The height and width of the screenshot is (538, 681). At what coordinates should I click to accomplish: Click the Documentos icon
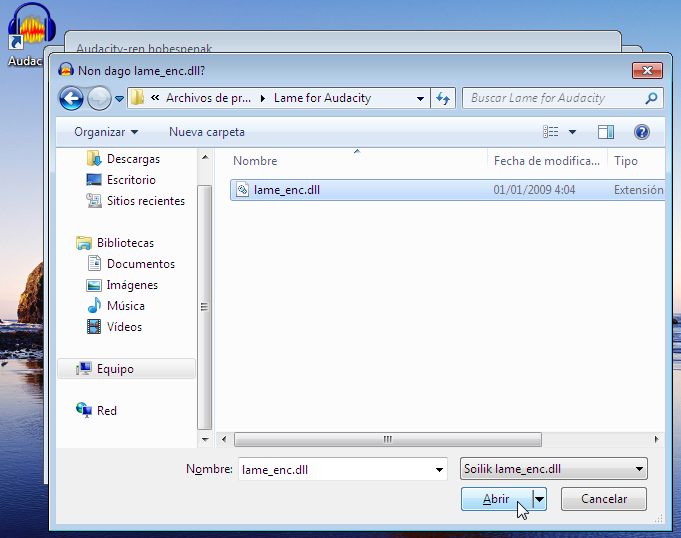click(x=94, y=263)
